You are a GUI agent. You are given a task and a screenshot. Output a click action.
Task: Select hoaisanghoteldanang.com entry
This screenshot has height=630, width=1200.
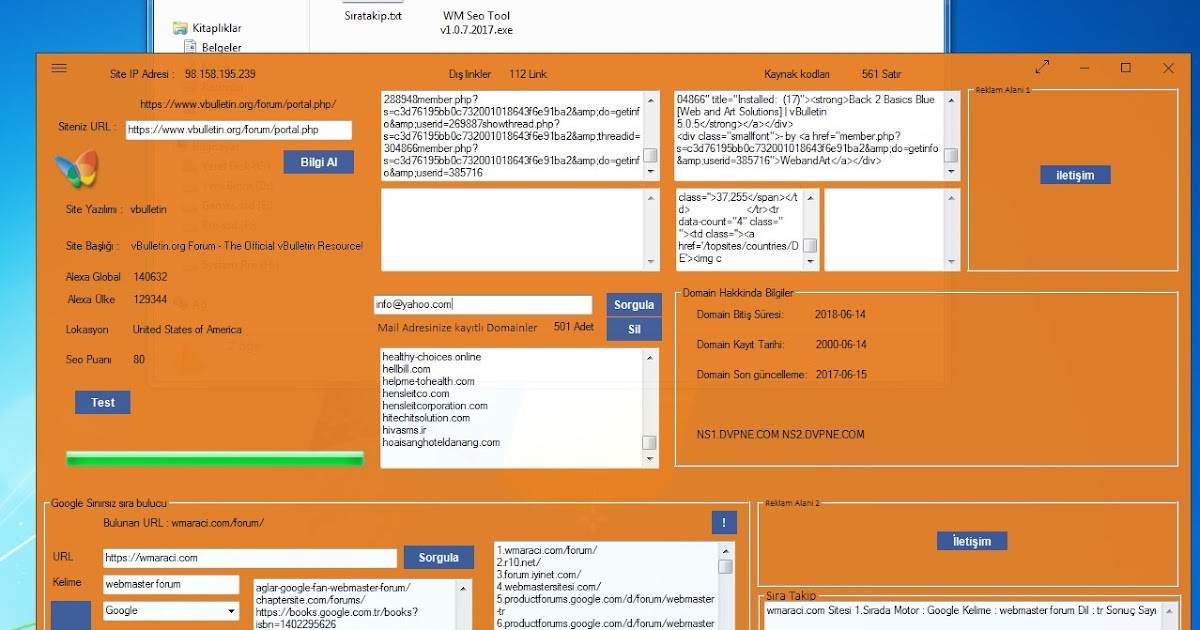pos(441,442)
